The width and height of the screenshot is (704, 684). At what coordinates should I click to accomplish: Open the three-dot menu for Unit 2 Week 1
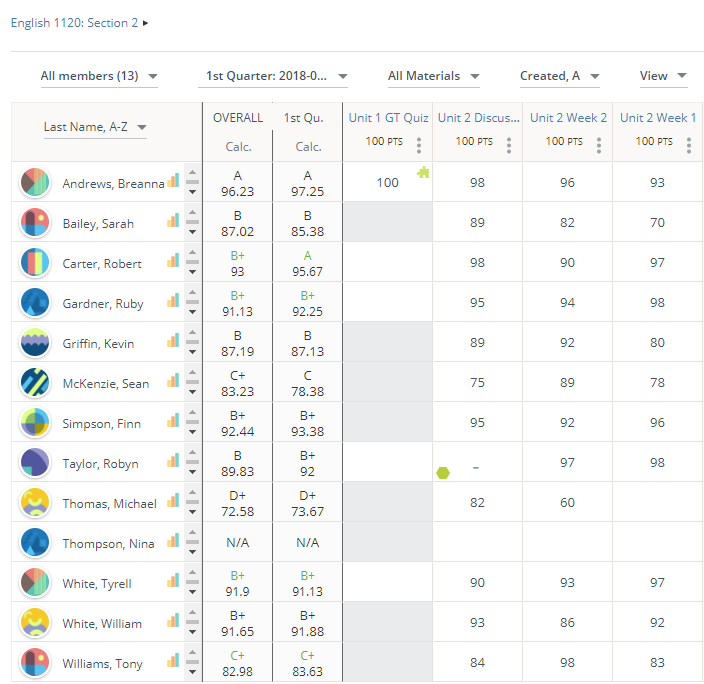[689, 144]
